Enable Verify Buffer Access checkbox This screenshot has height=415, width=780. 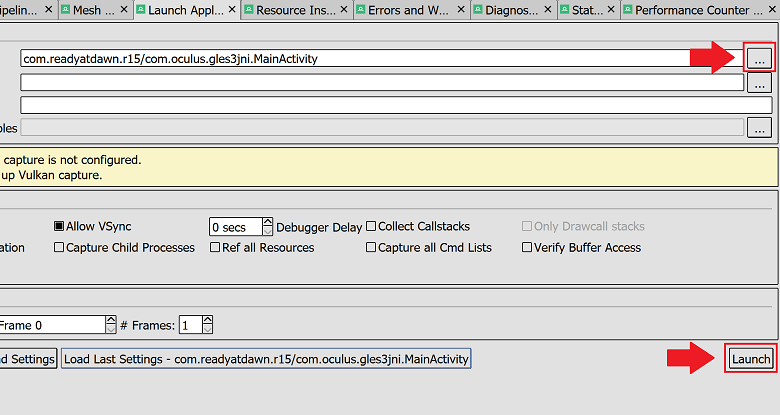(527, 248)
